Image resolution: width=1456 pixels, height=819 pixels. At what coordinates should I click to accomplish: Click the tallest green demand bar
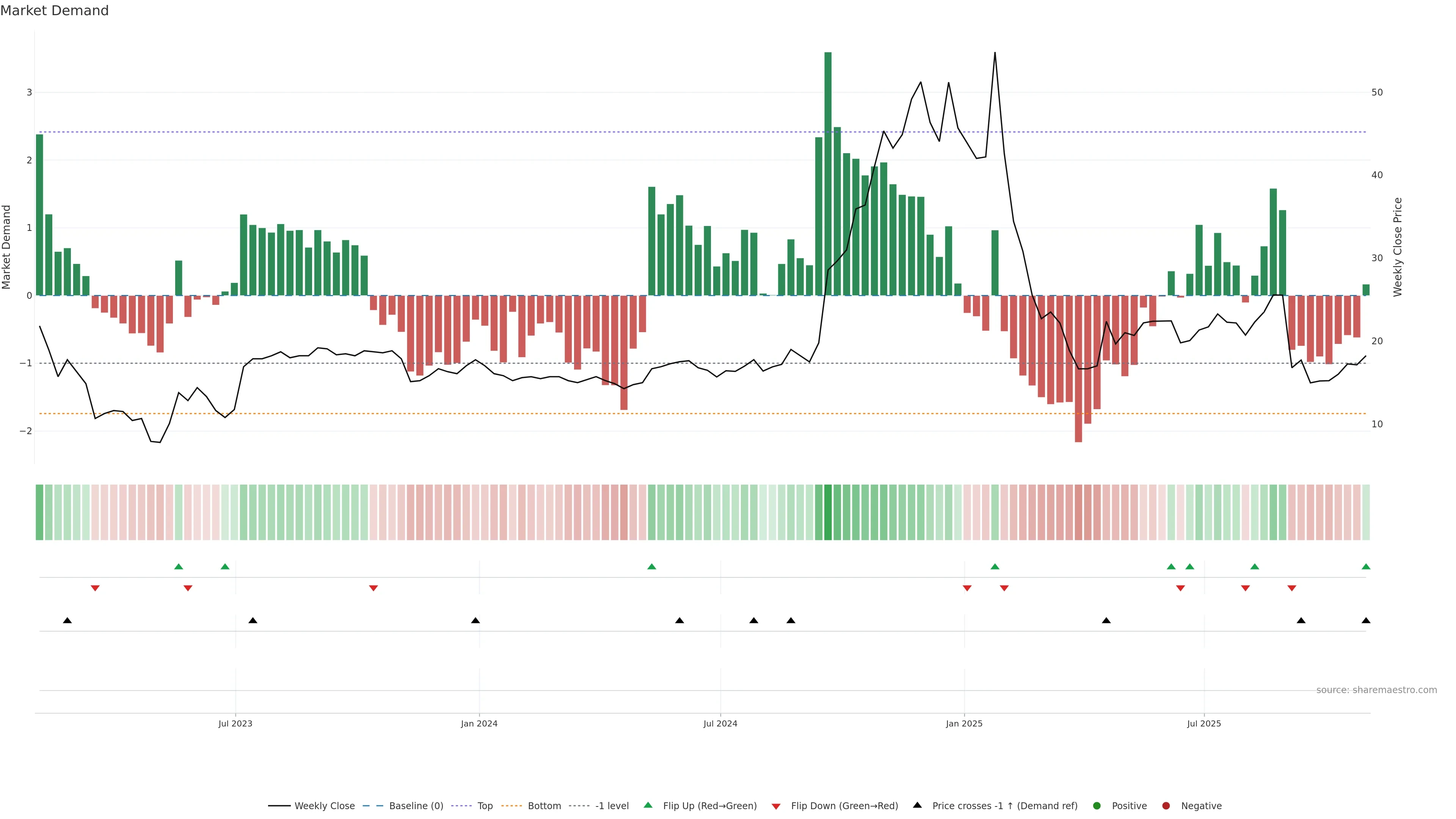[x=828, y=169]
